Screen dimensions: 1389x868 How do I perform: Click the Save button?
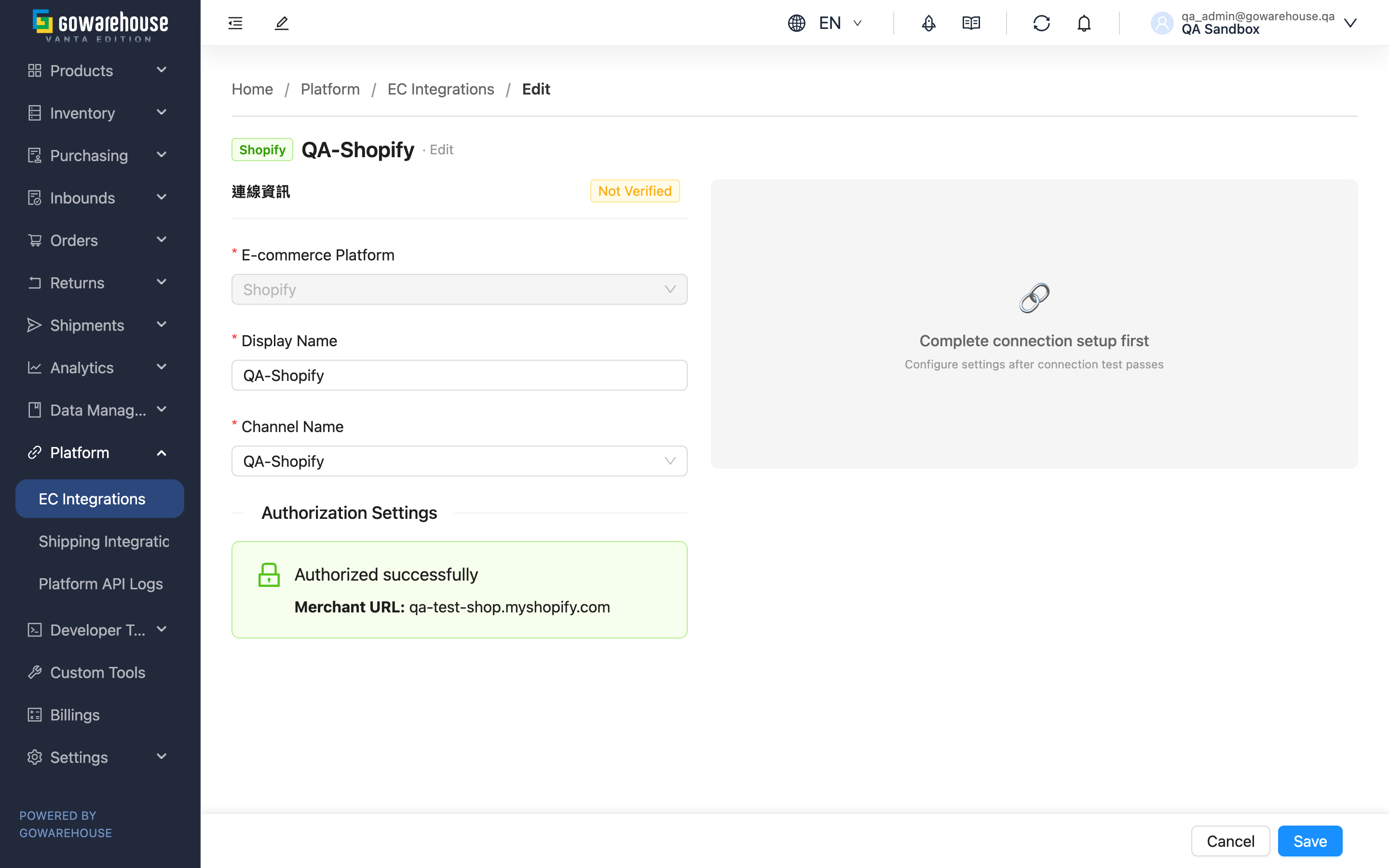[1310, 841]
